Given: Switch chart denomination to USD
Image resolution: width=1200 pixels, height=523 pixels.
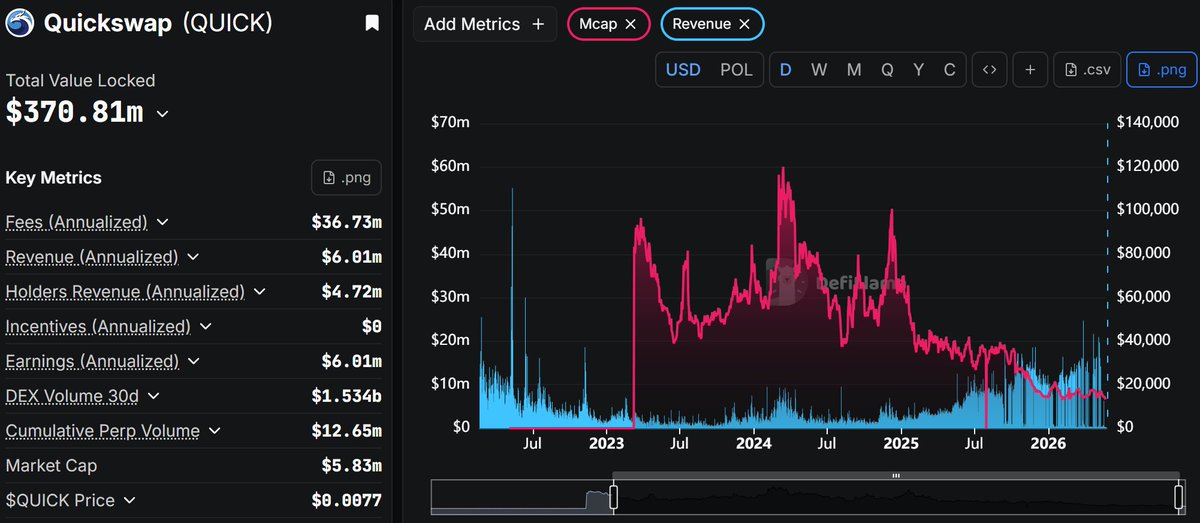Looking at the screenshot, I should (683, 70).
